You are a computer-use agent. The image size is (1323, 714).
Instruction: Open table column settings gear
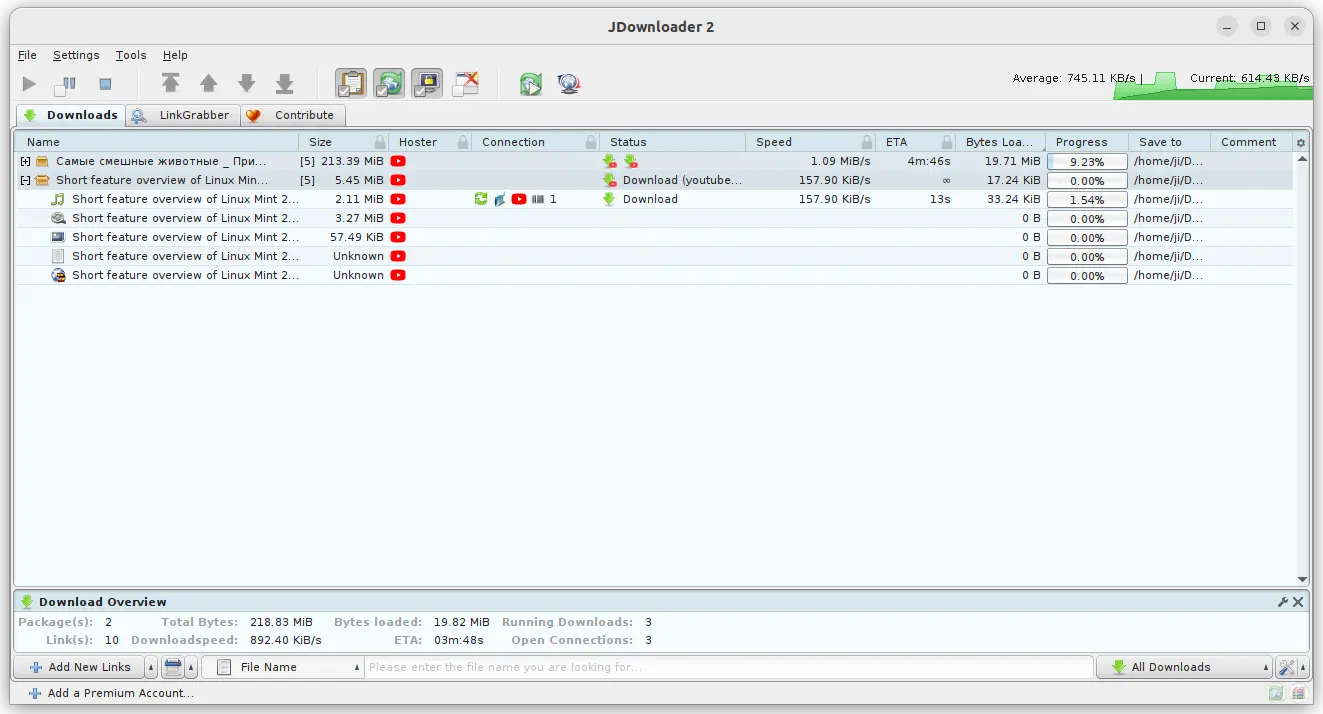coord(1300,143)
